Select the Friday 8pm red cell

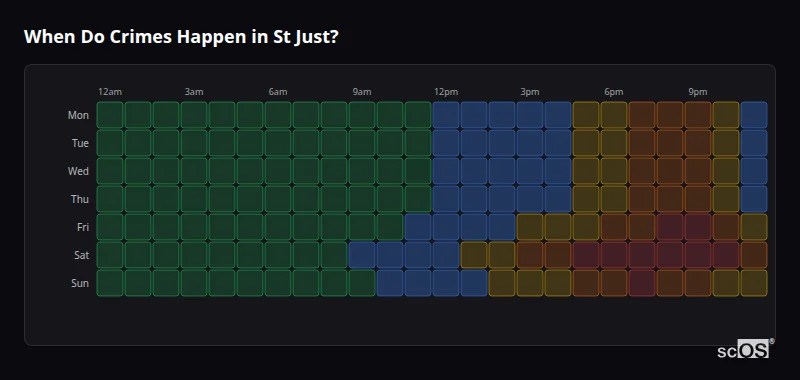(x=670, y=227)
